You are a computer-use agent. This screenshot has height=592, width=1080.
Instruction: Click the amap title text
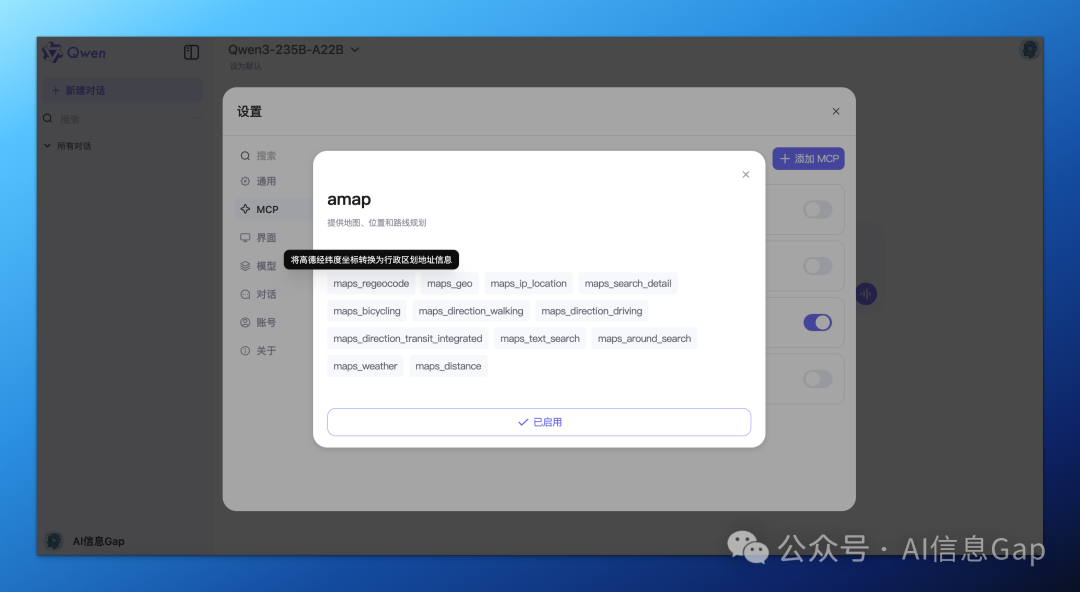pos(349,200)
